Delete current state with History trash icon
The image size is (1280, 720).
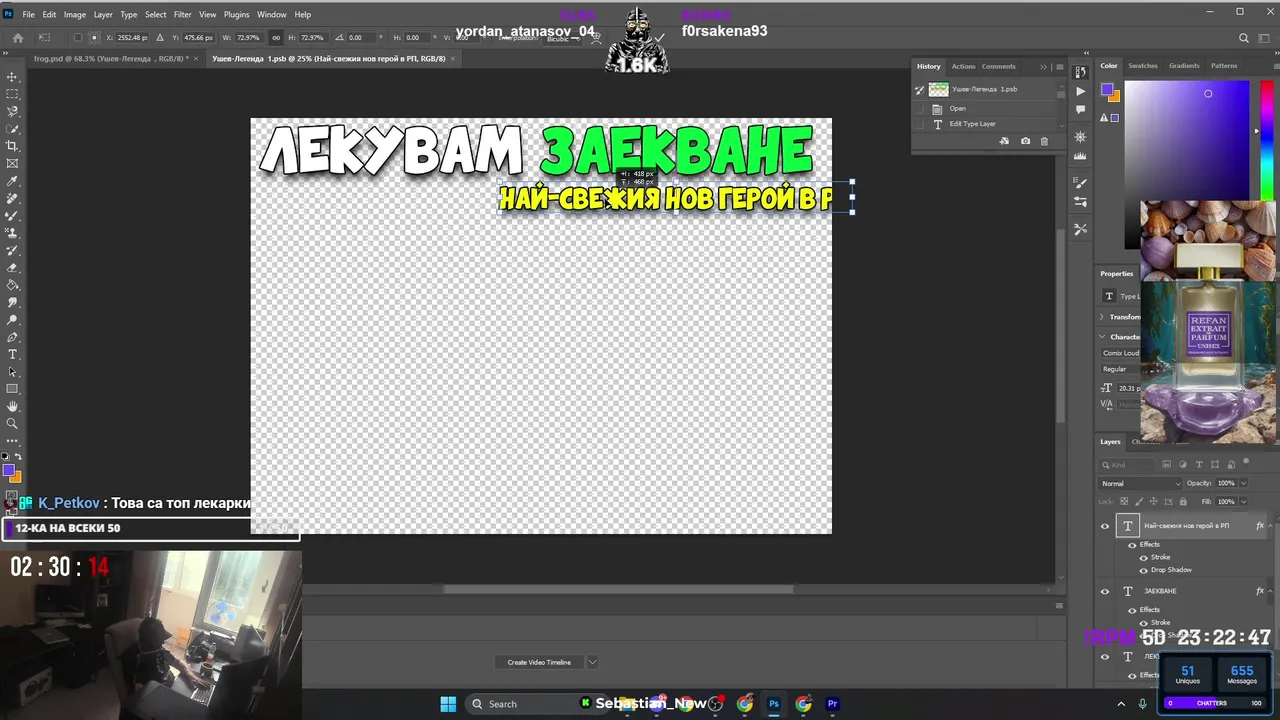1044,141
